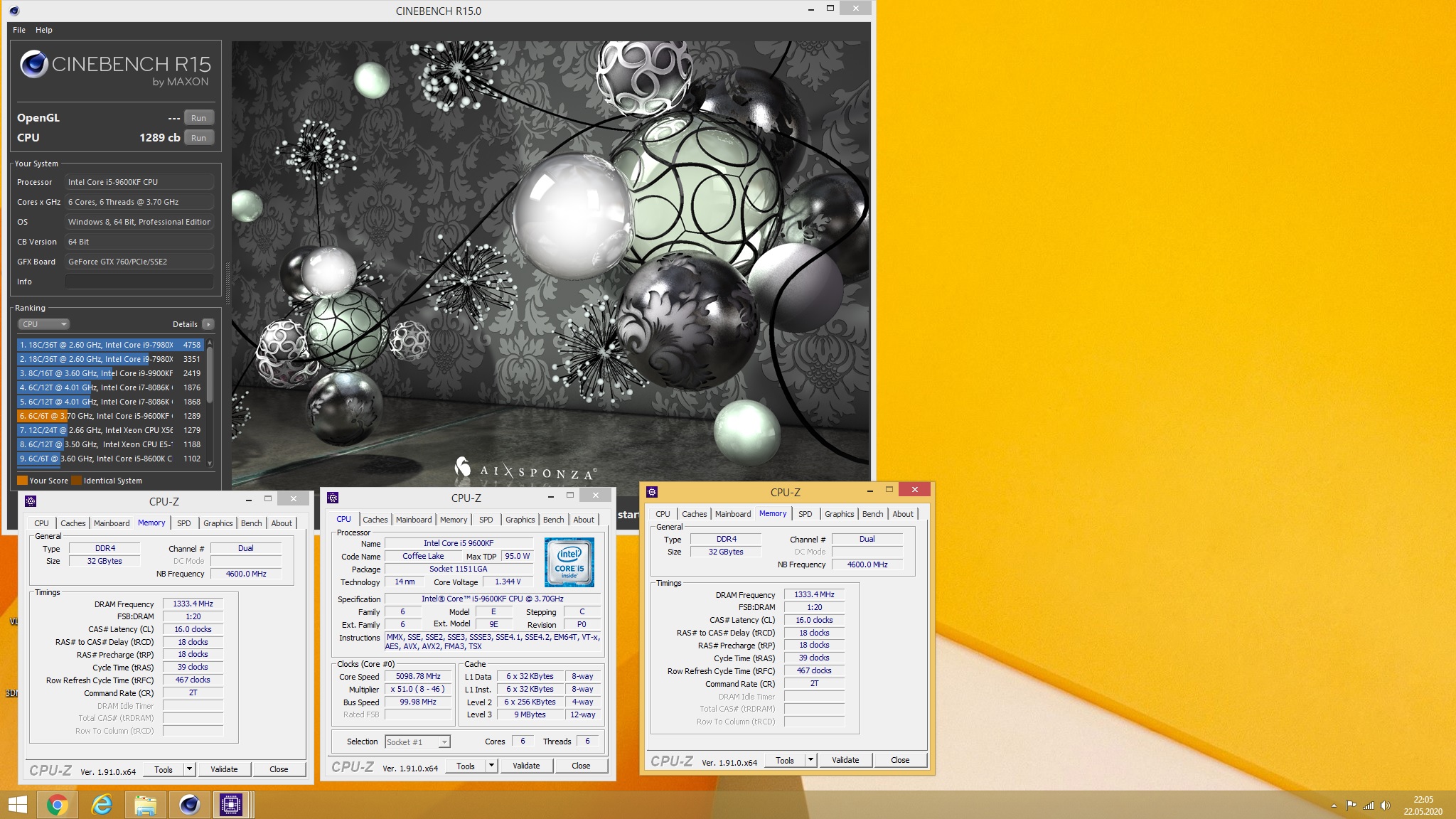Click the taskbar clock 22:05

click(1423, 800)
